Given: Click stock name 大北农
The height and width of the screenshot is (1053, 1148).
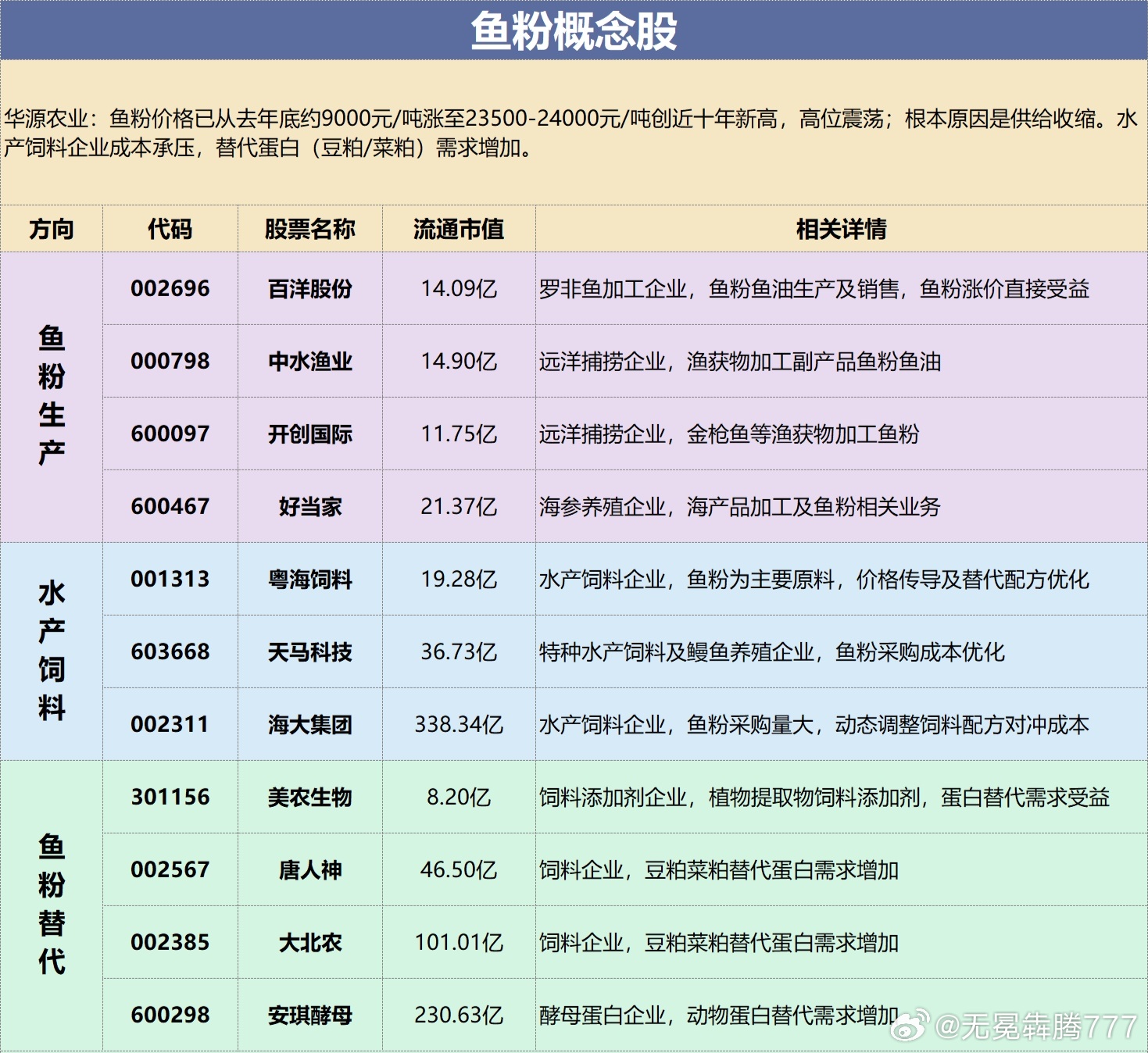Looking at the screenshot, I should pyautogui.click(x=310, y=942).
